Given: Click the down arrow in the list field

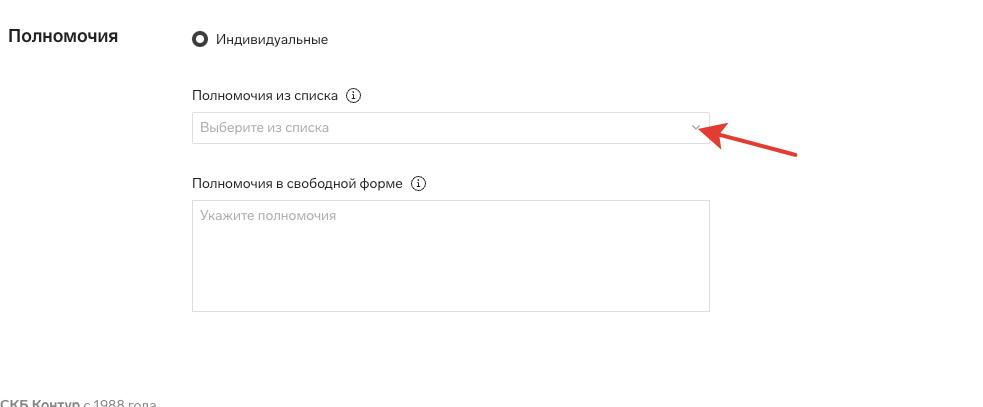Looking at the screenshot, I should [x=696, y=128].
